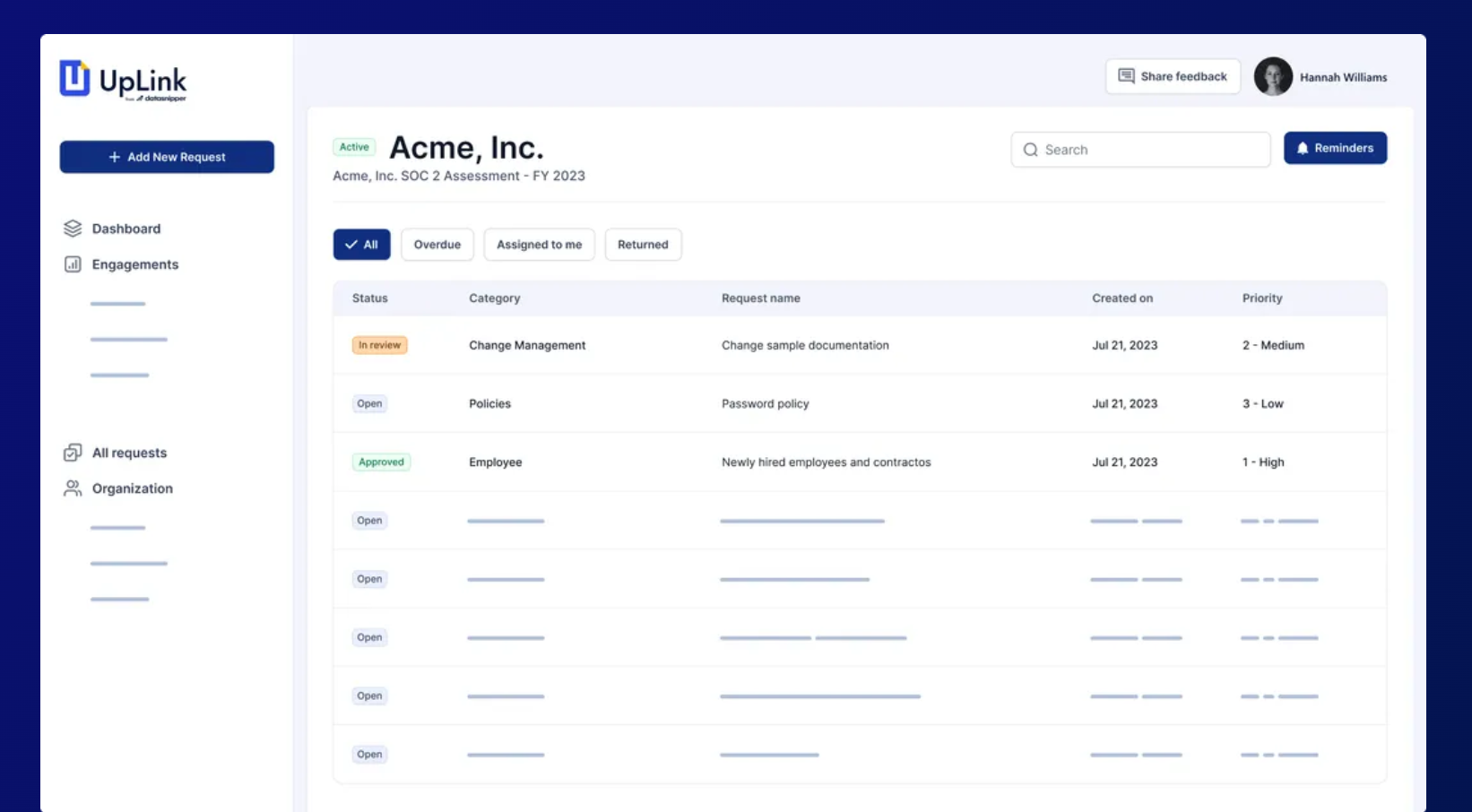Click the magnifier icon in search

tap(1031, 150)
